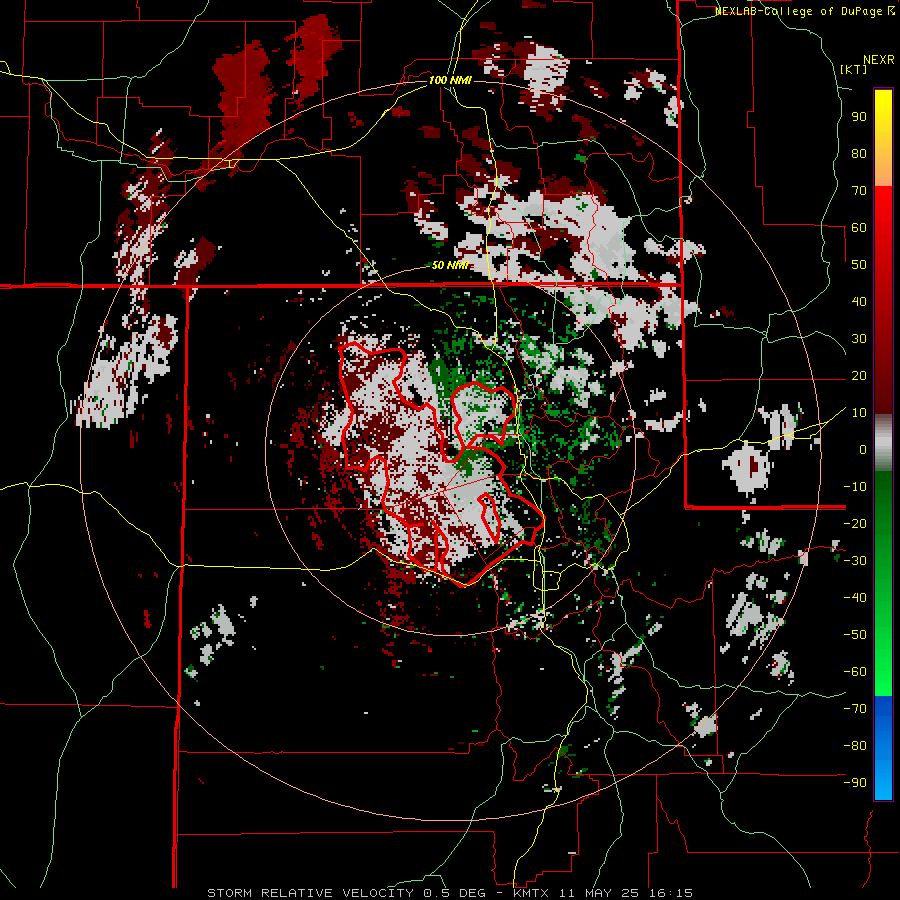Select the -90 knot scale label
Screen dimensions: 900x900
(855, 783)
